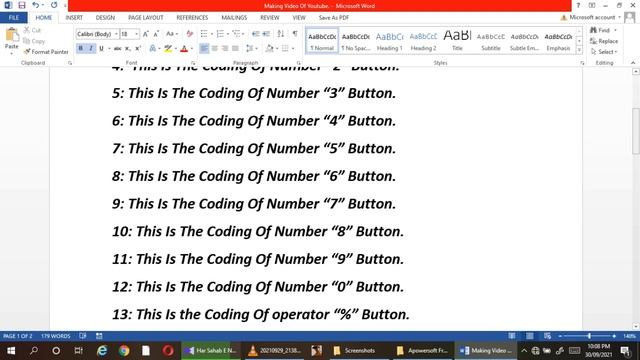The width and height of the screenshot is (640, 360).
Task: Click the Copy icon
Action: click(x=27, y=41)
